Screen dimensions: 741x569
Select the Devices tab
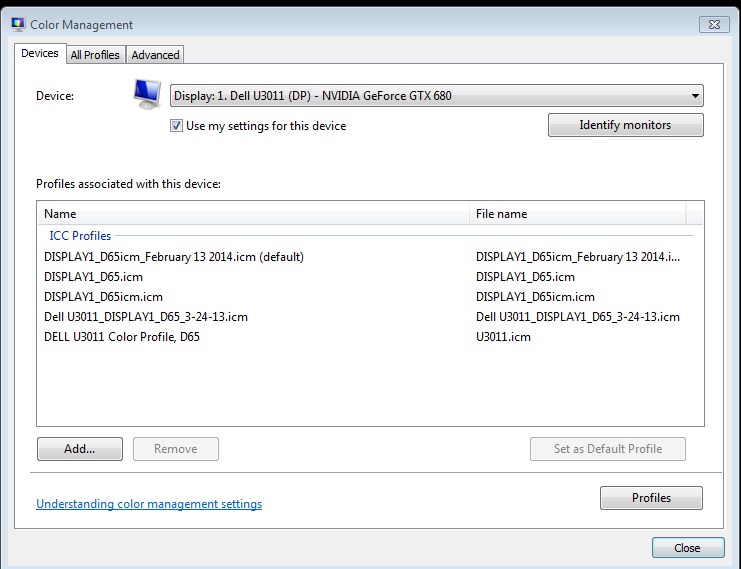coord(40,54)
